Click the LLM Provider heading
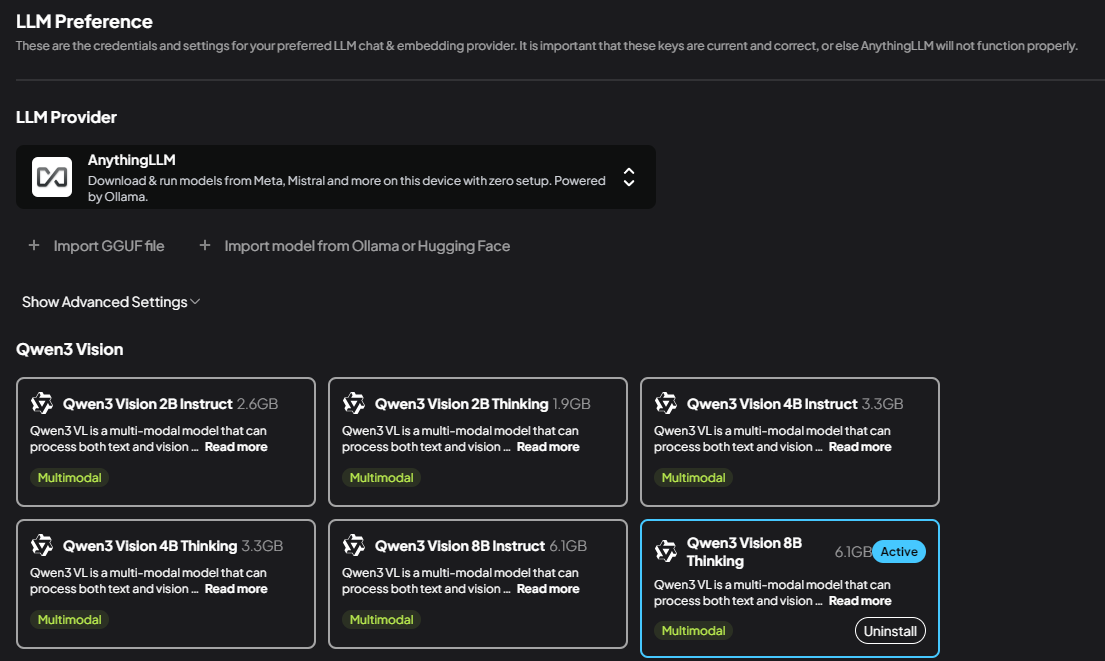The image size is (1105, 661). (66, 117)
